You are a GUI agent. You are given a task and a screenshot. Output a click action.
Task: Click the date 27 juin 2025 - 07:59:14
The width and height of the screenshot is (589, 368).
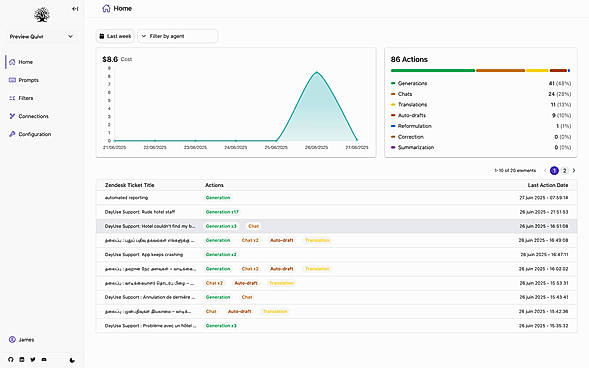tap(544, 198)
